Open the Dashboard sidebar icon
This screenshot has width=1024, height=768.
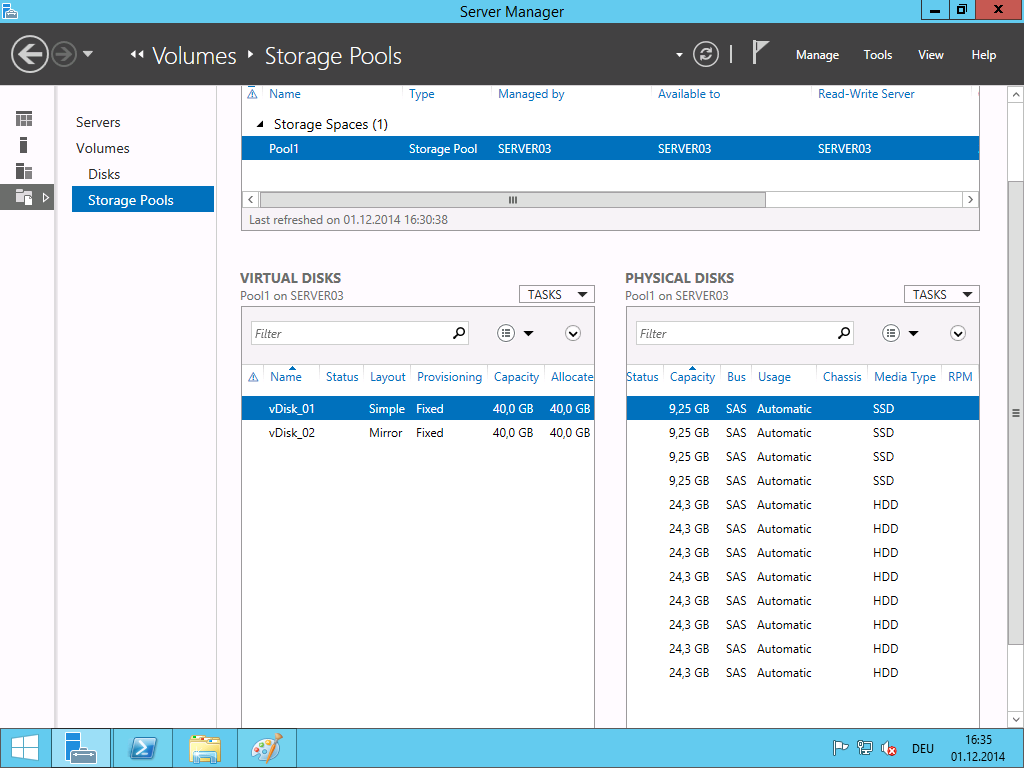tap(24, 119)
